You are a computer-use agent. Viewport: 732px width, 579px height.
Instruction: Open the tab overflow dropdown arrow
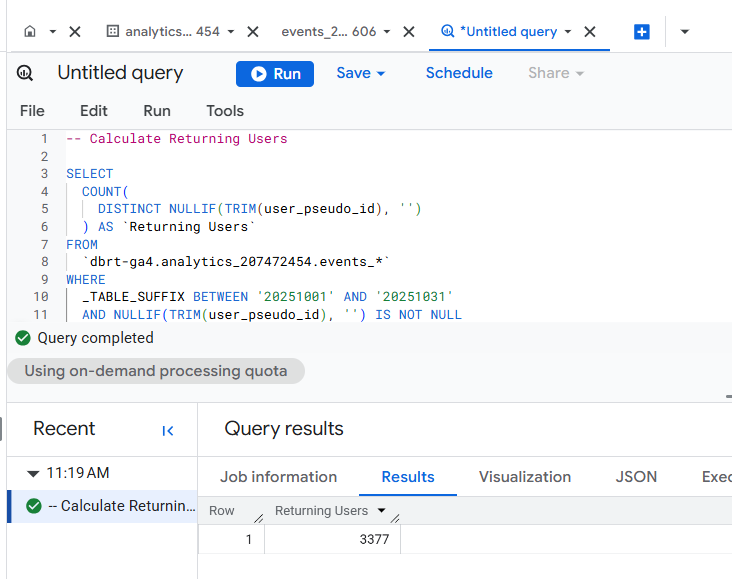[x=685, y=32]
